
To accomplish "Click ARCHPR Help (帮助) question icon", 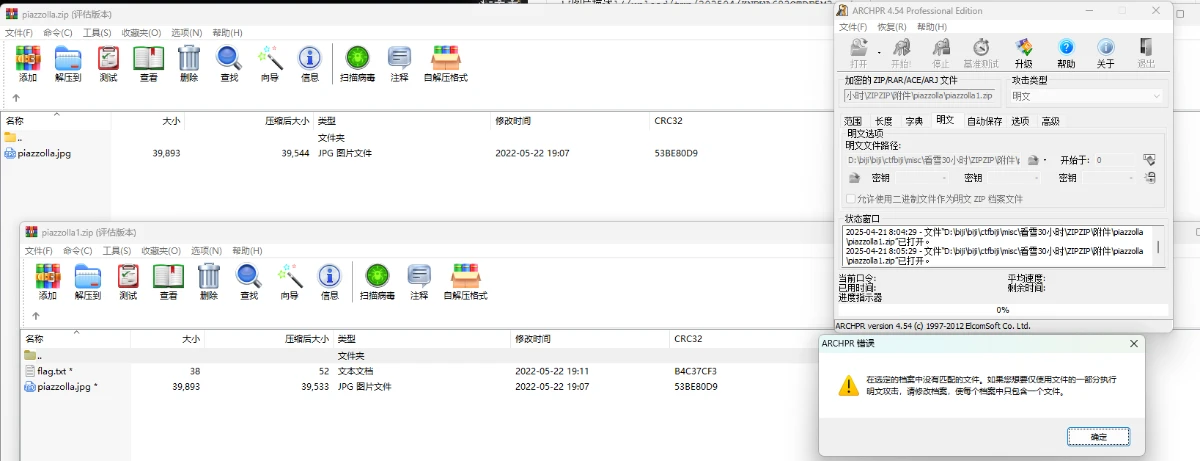I will pyautogui.click(x=1066, y=47).
